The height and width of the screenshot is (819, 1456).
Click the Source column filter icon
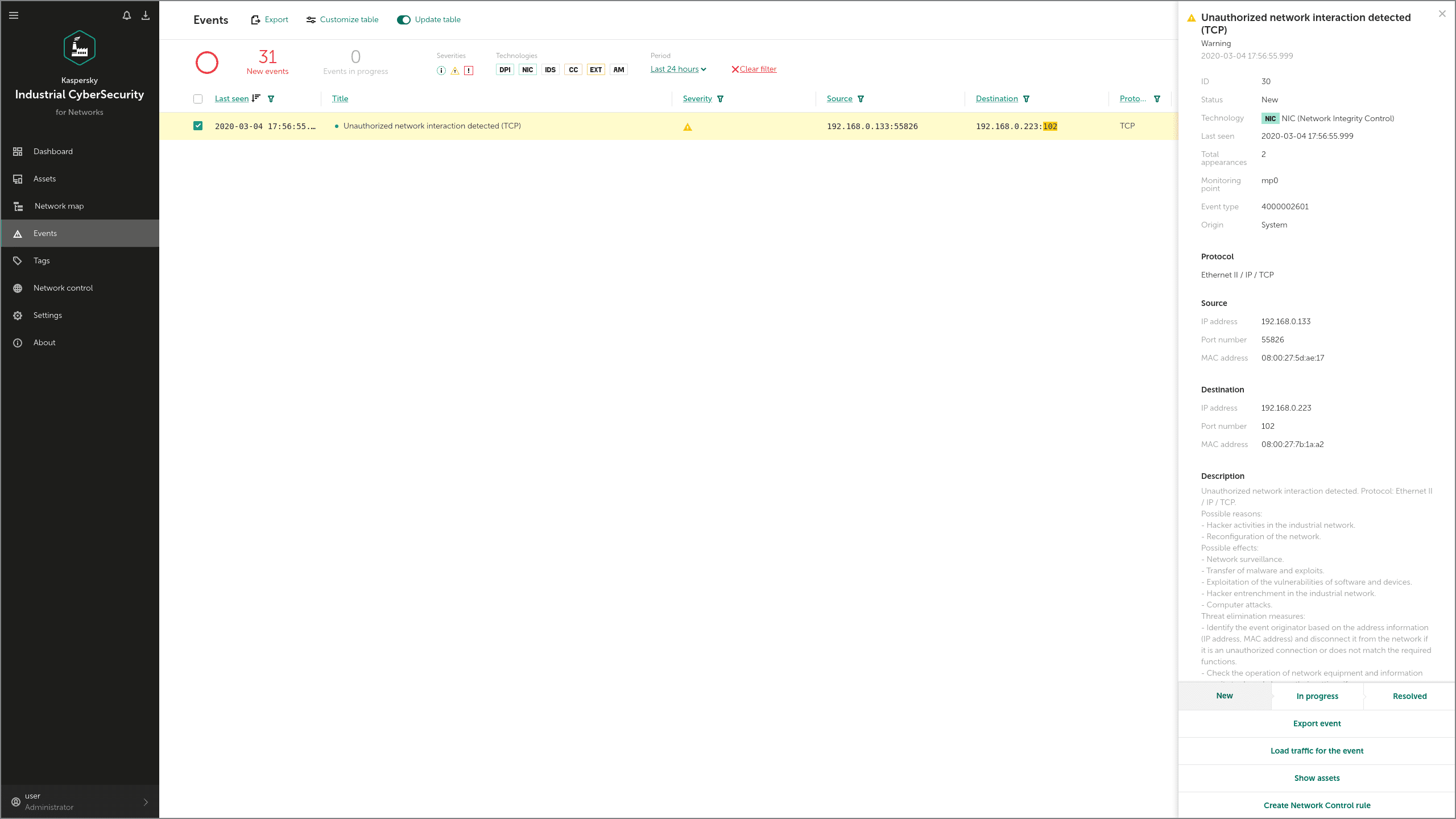point(861,99)
